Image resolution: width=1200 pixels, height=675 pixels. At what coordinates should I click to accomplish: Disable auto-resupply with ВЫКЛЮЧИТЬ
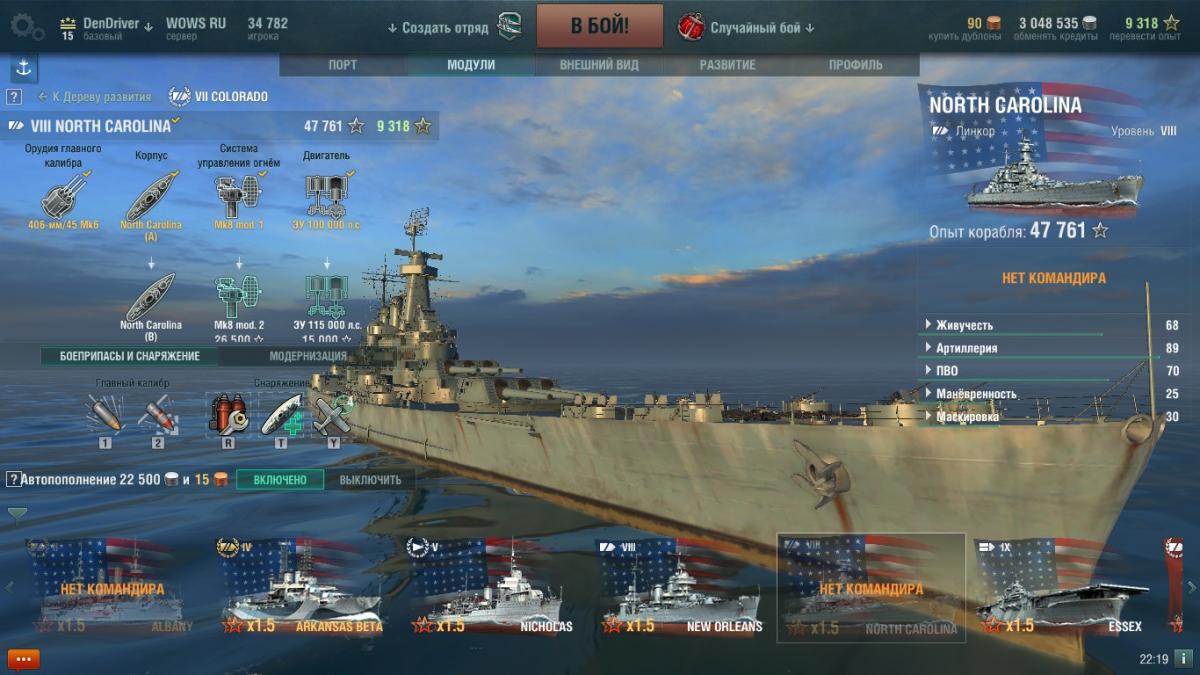[x=370, y=480]
